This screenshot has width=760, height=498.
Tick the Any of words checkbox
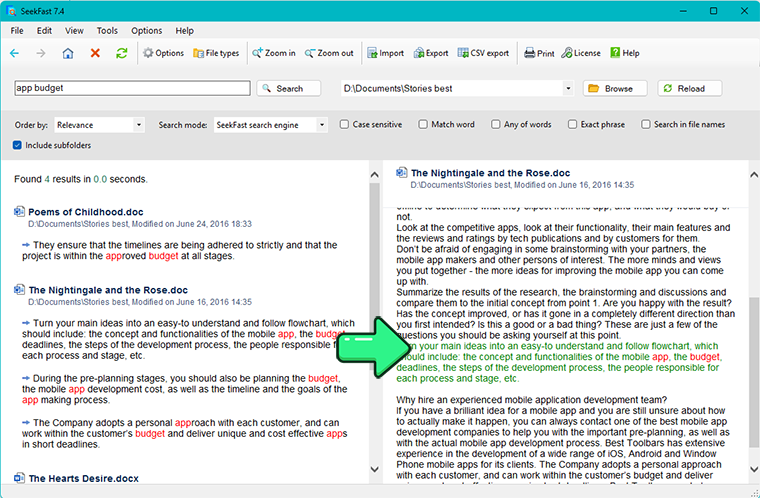pyautogui.click(x=495, y=125)
